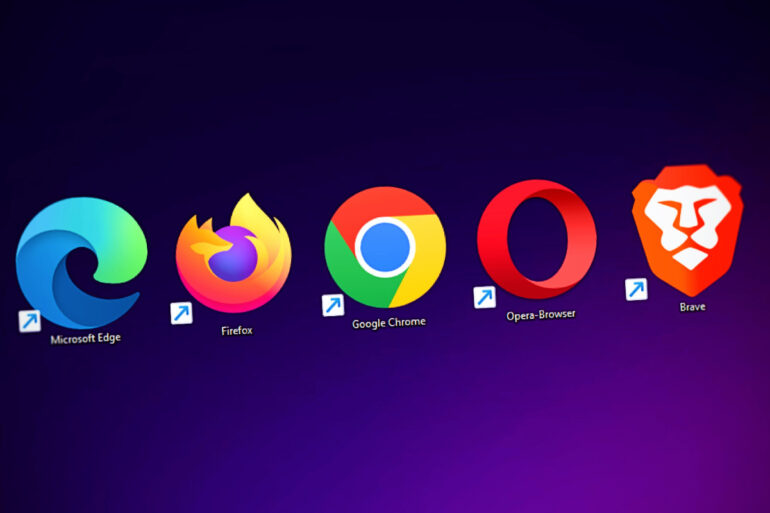
Task: Click the Brave lion shortcut icon
Action: point(688,230)
